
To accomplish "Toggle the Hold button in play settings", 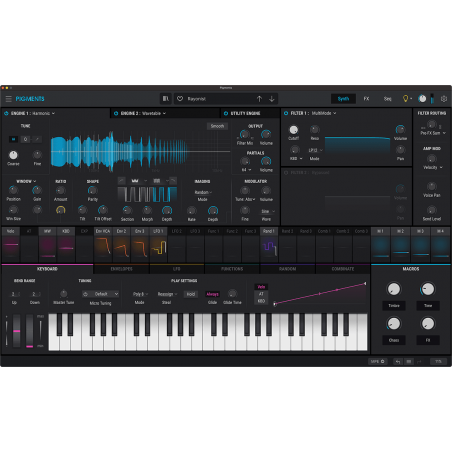I will pyautogui.click(x=191, y=294).
